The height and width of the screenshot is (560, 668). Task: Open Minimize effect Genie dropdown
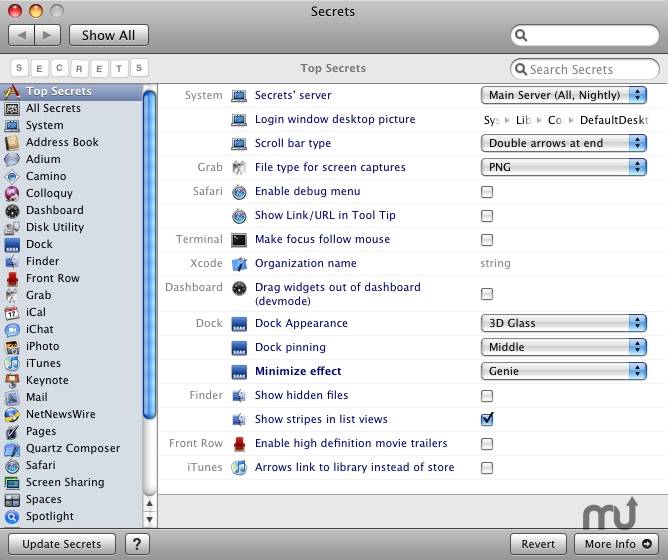click(564, 371)
